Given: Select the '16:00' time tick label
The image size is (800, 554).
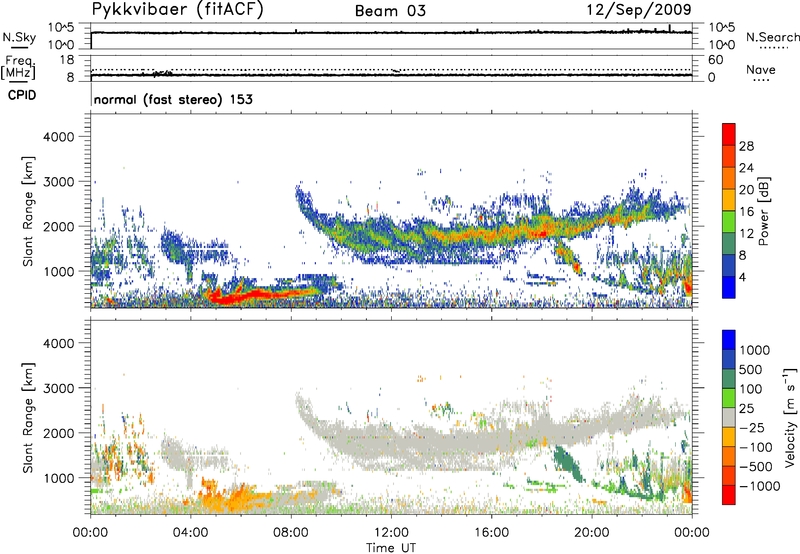Looking at the screenshot, I should point(491,533).
